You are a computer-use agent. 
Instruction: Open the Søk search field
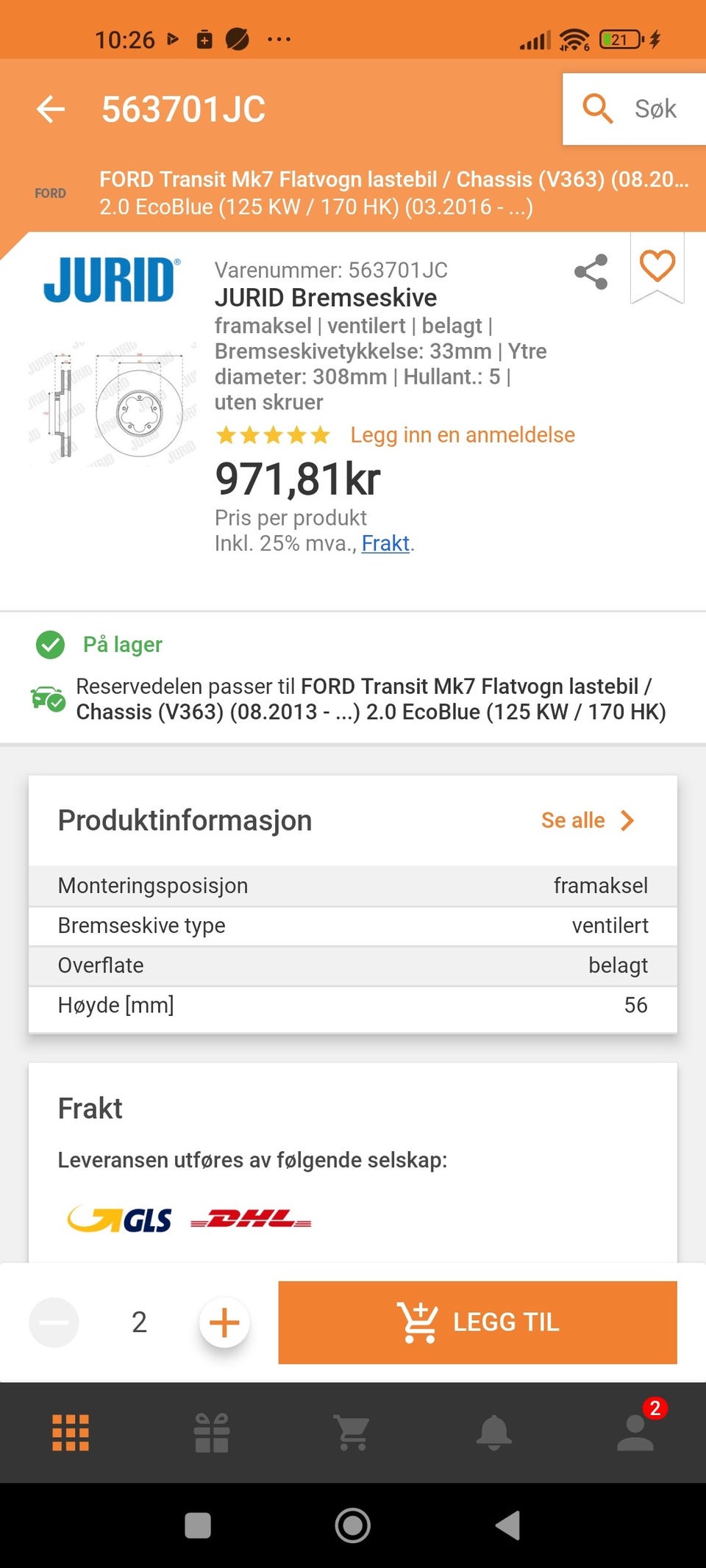(634, 109)
